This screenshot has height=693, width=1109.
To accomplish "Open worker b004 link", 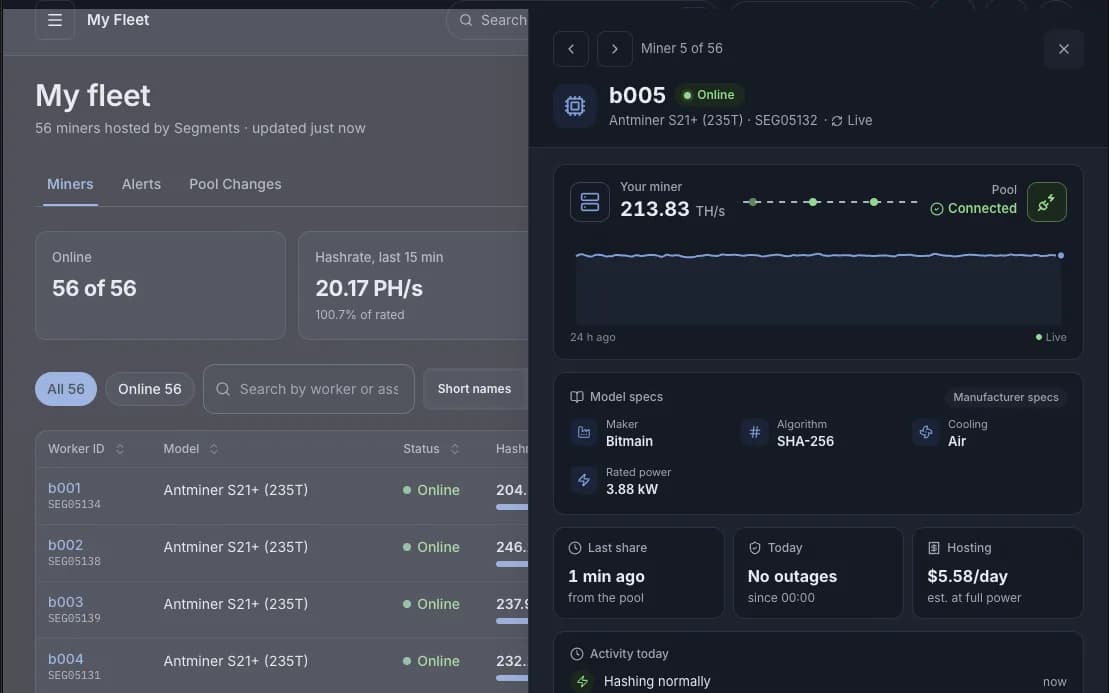I will pyautogui.click(x=66, y=659).
